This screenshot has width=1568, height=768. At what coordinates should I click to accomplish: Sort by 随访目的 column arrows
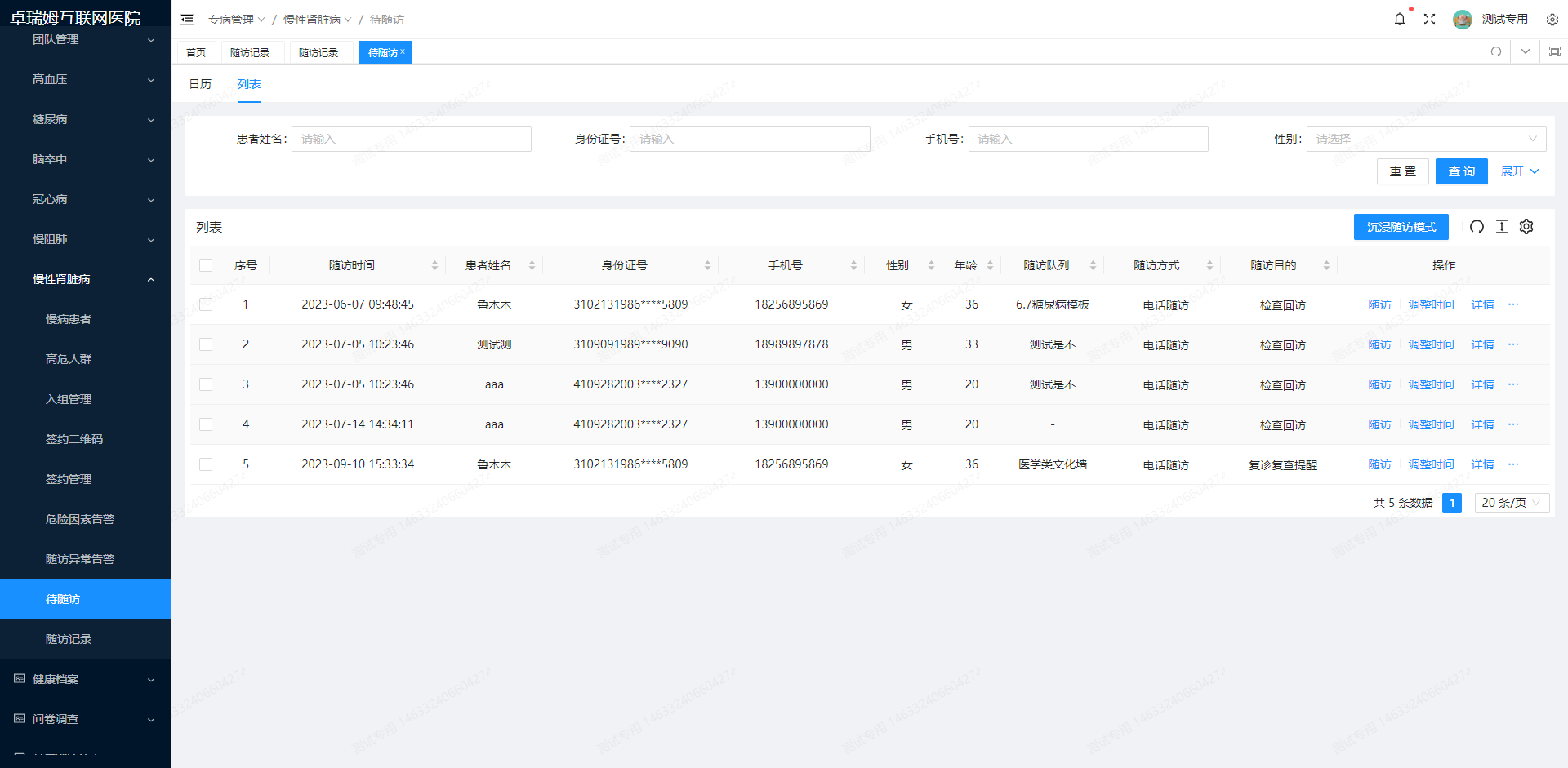coord(1326,265)
